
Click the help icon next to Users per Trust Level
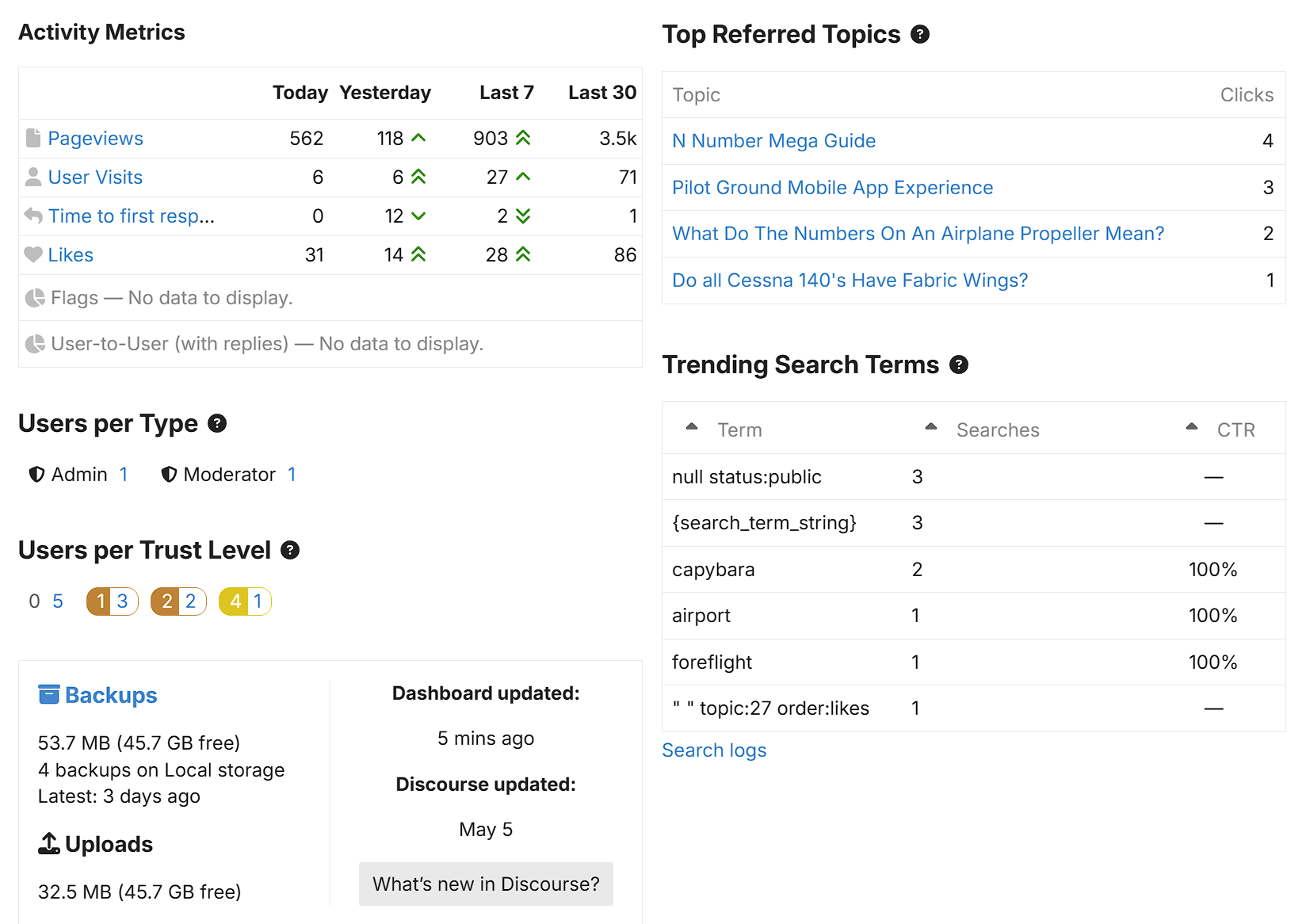click(290, 550)
